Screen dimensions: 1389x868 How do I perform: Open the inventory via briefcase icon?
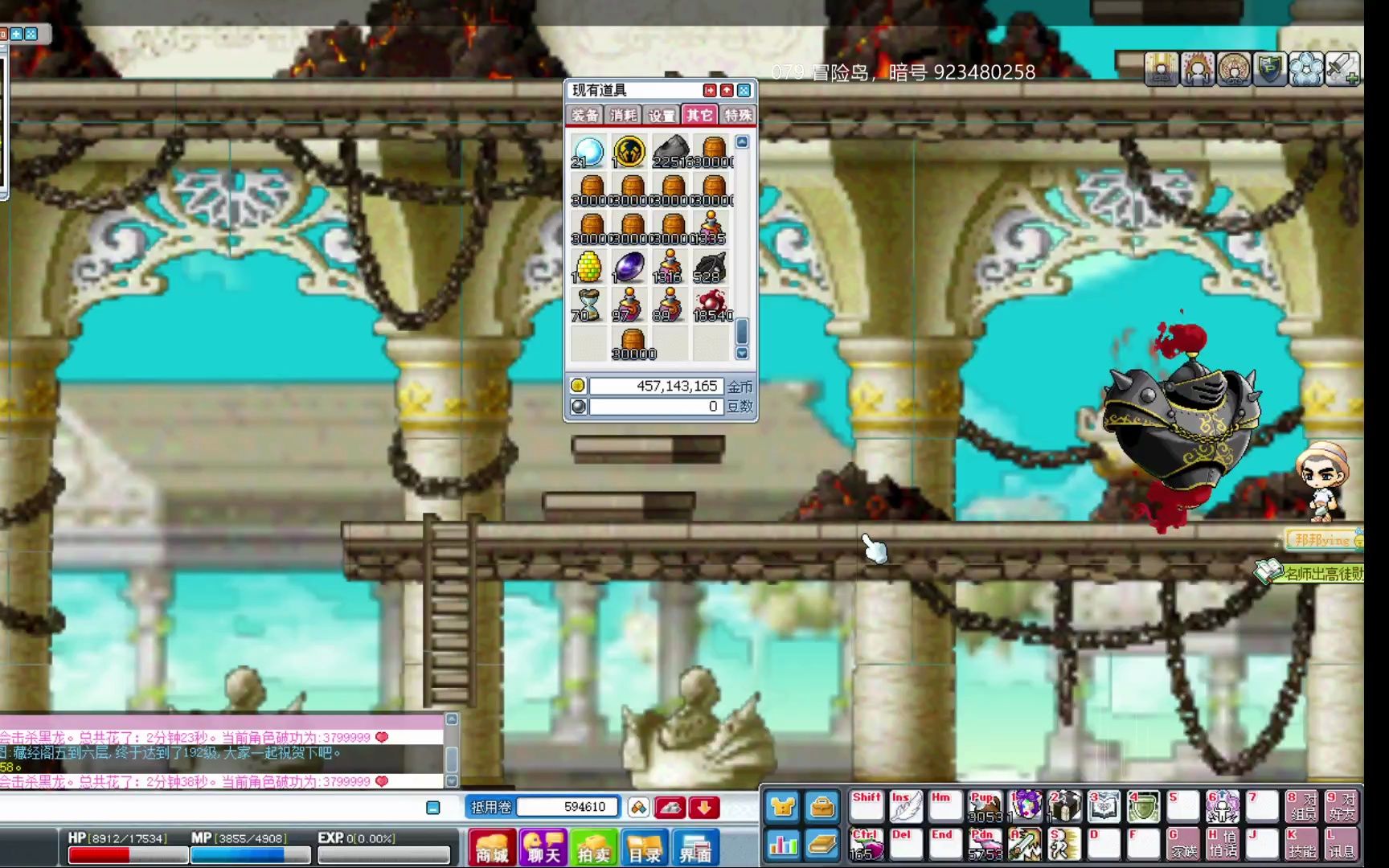(822, 806)
